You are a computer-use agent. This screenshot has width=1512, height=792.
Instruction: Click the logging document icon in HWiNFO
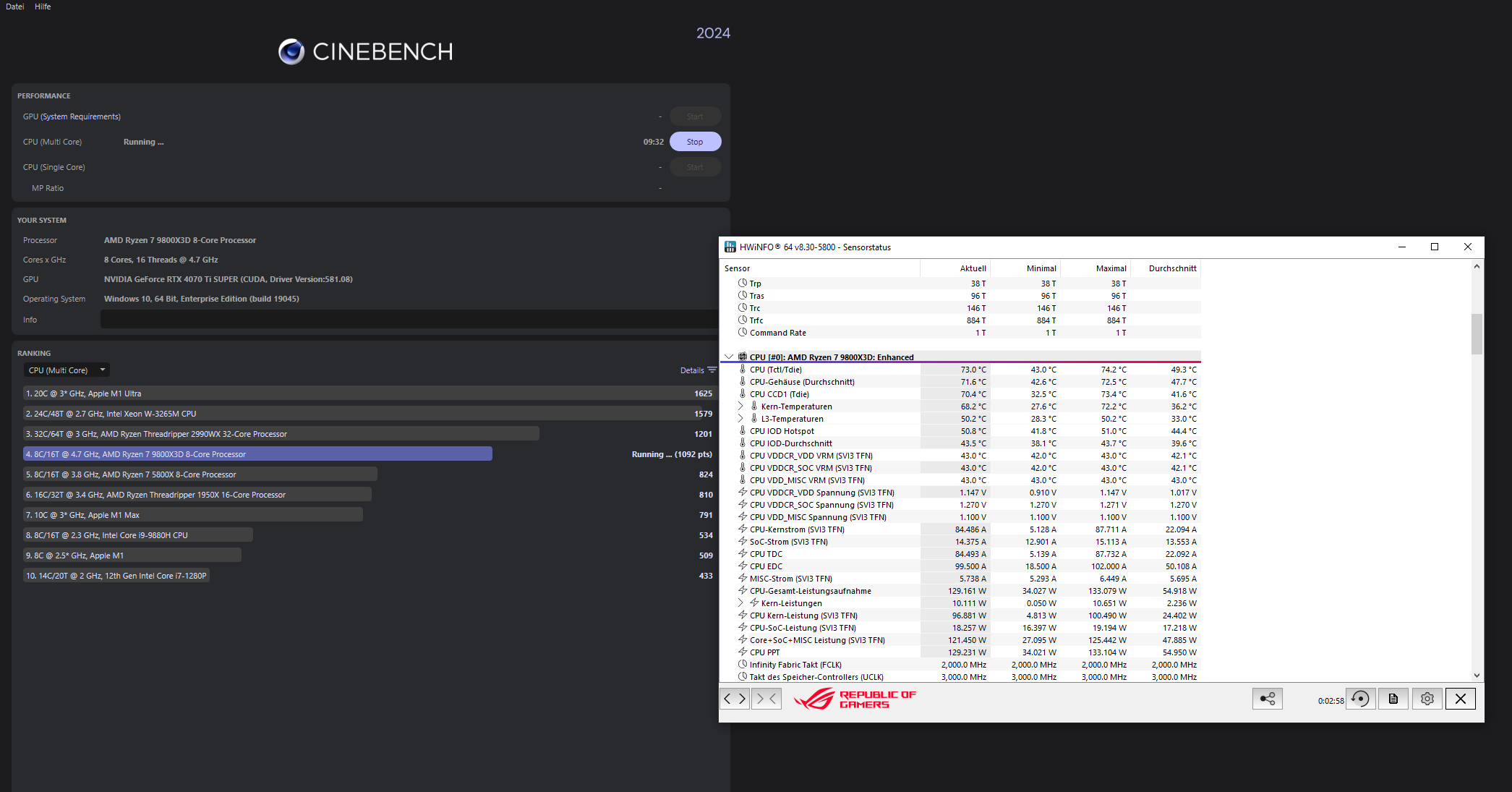click(x=1393, y=699)
